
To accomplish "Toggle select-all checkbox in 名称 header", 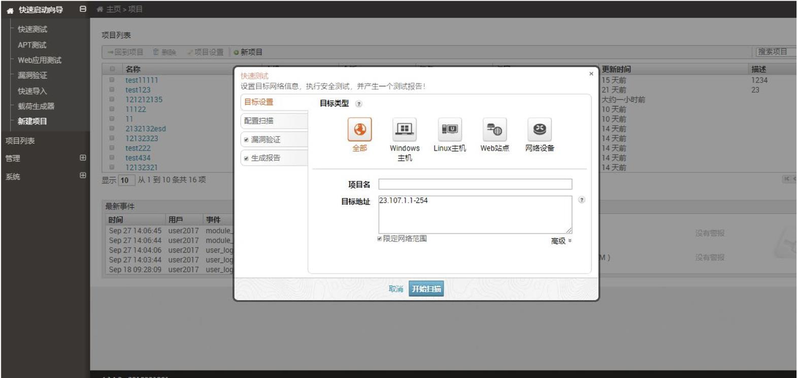I will pos(112,69).
